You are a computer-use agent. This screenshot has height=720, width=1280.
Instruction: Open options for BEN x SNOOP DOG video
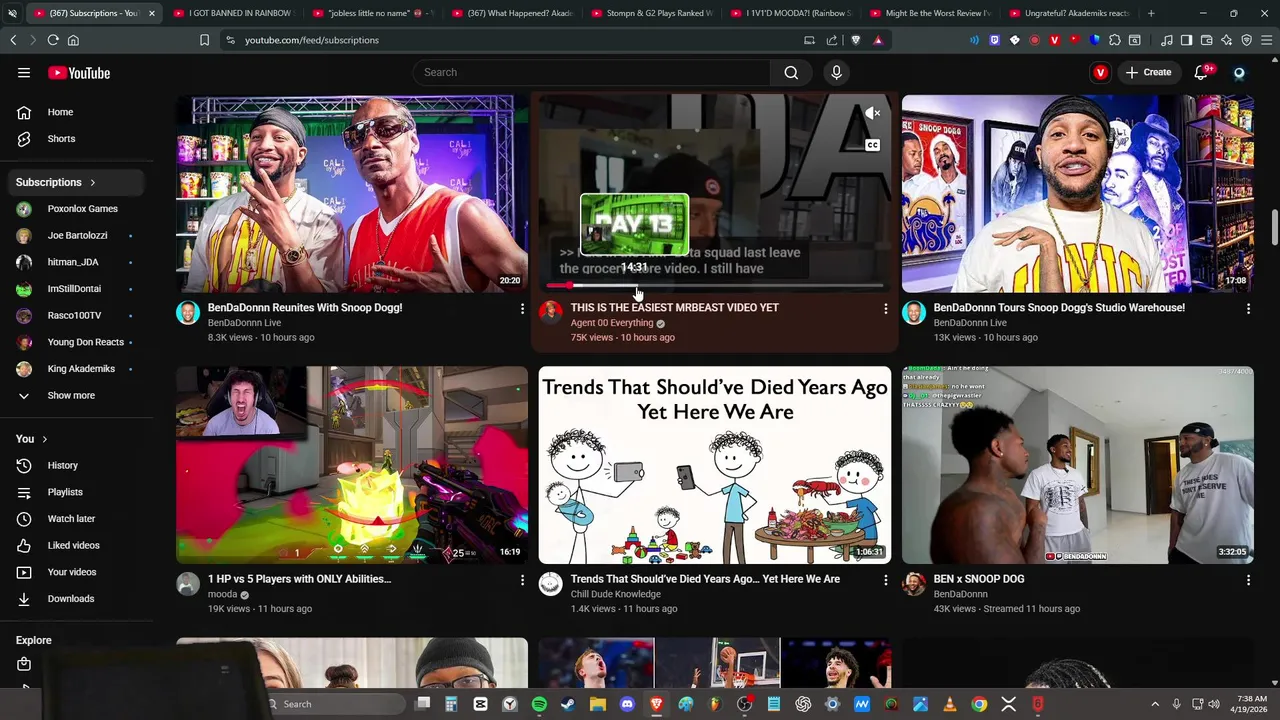coord(1248,580)
